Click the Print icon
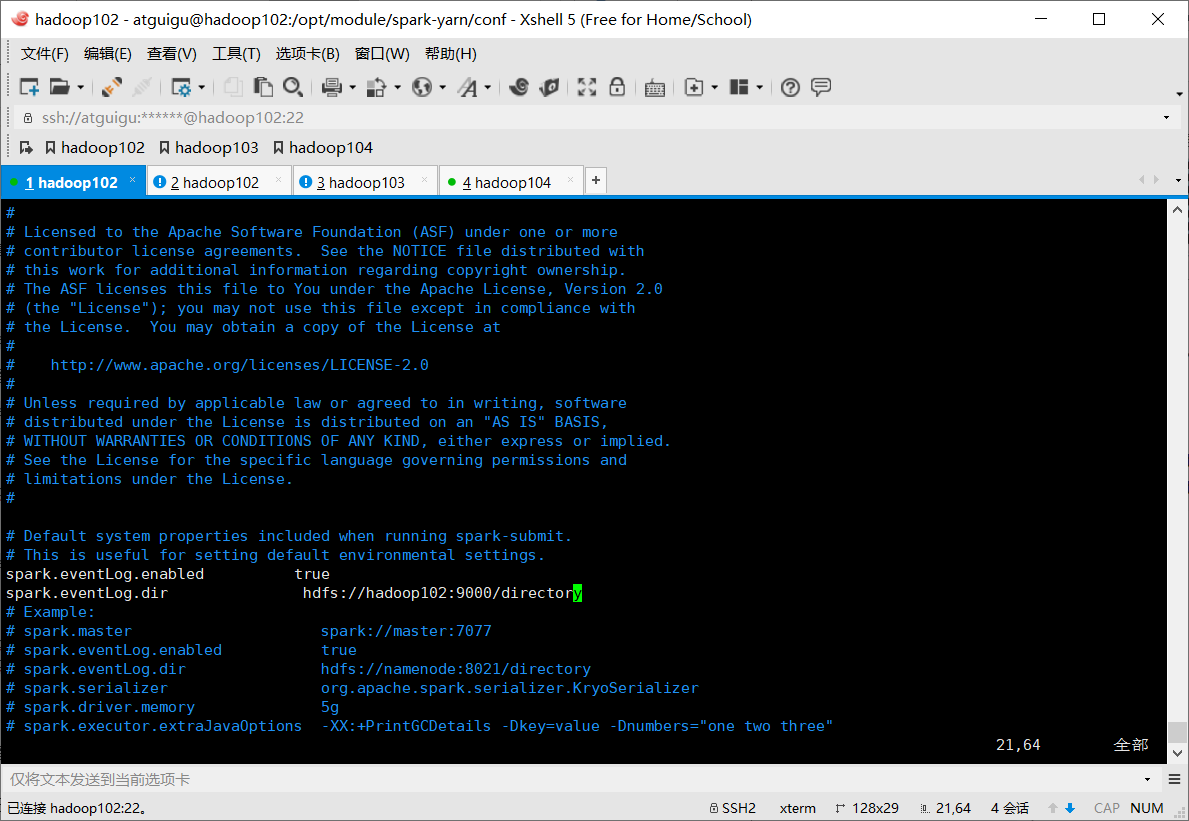This screenshot has height=821, width=1189. (331, 87)
